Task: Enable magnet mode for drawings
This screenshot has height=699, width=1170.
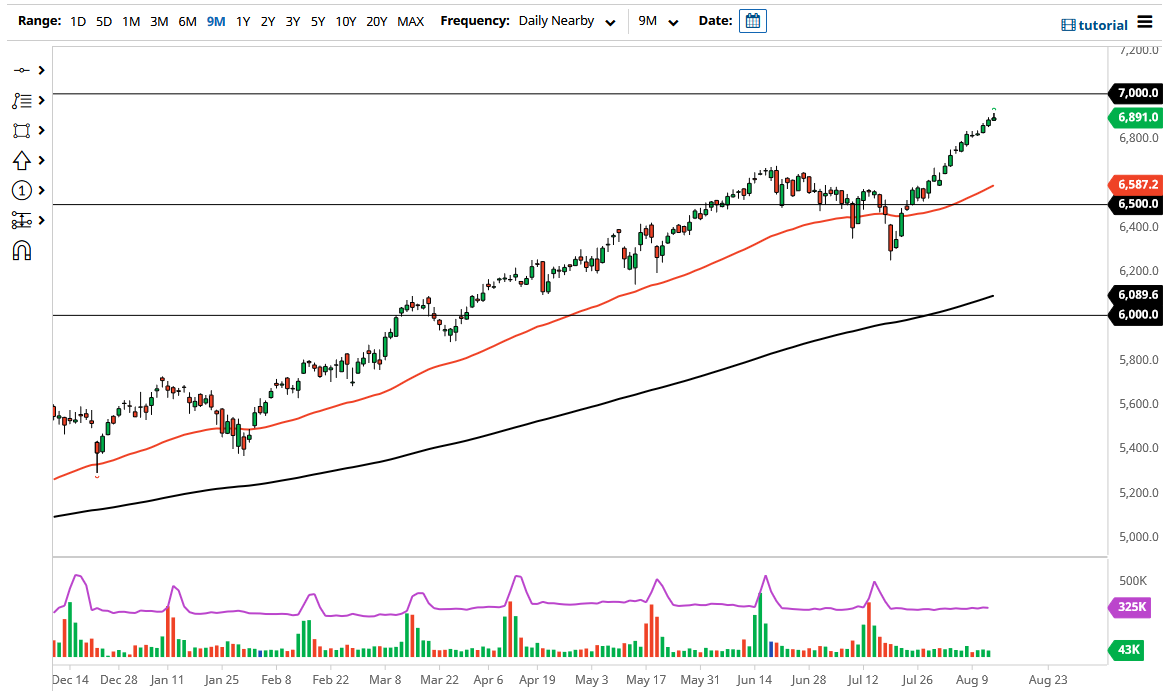Action: tap(22, 251)
